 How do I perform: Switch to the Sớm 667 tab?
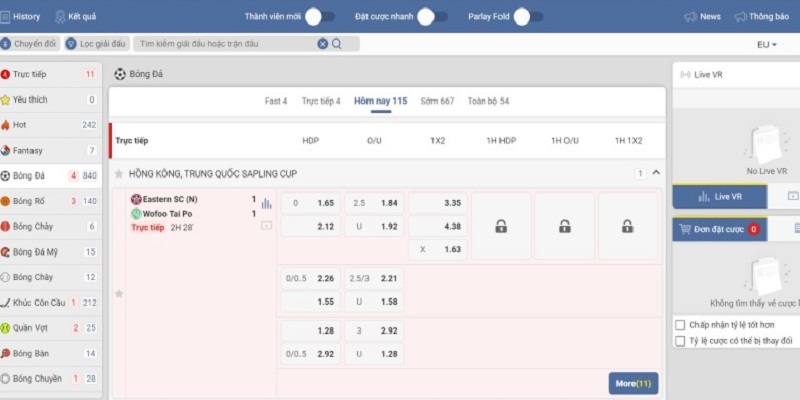tap(437, 101)
